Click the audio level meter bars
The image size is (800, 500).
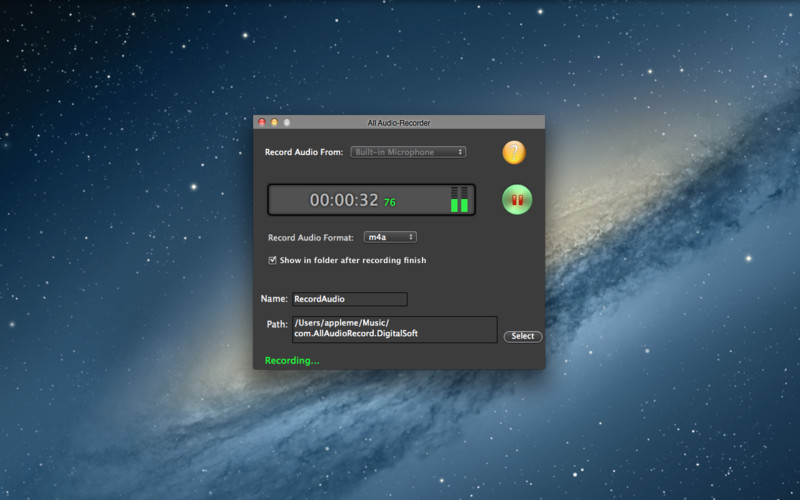tap(459, 199)
